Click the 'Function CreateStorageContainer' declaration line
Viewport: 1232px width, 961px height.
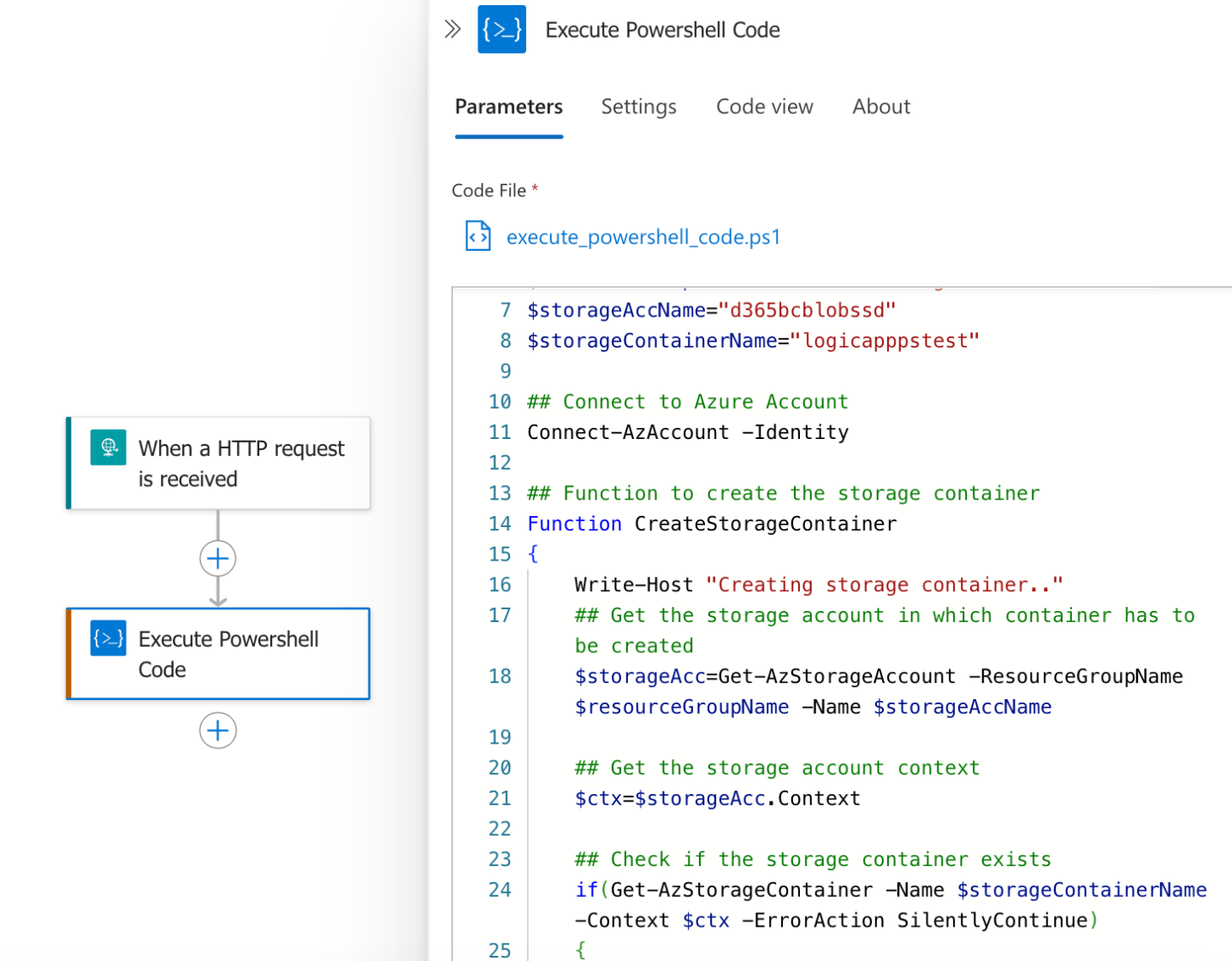712,524
